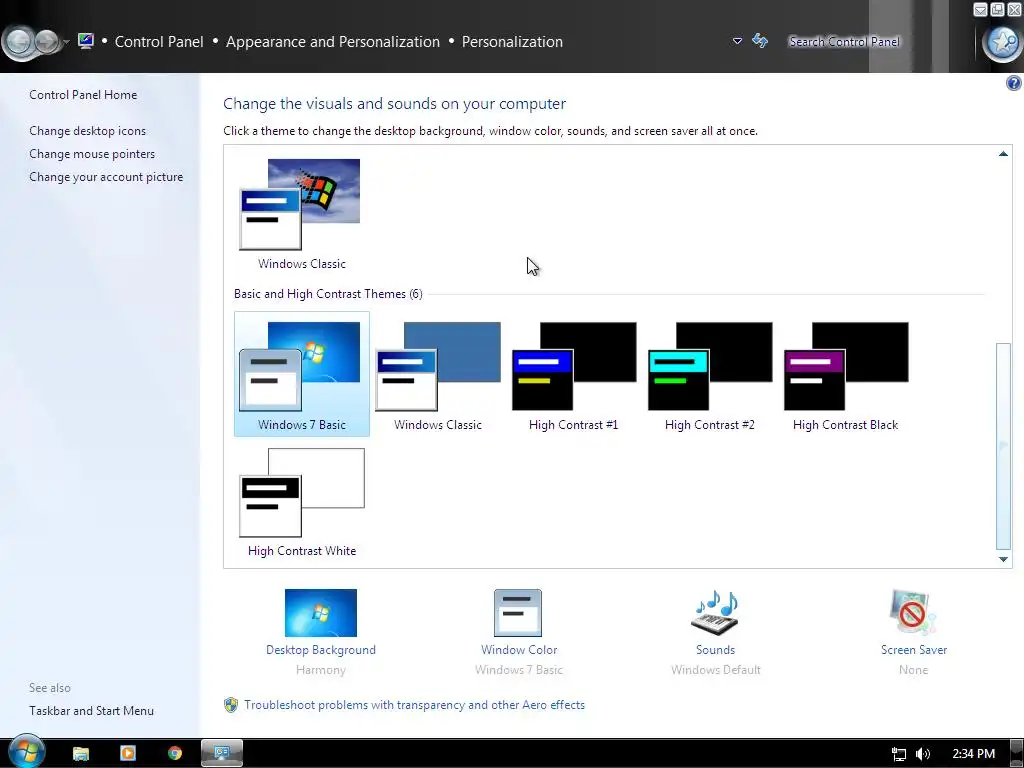Click the 2:34 PM clock
The image size is (1024, 768).
click(973, 754)
